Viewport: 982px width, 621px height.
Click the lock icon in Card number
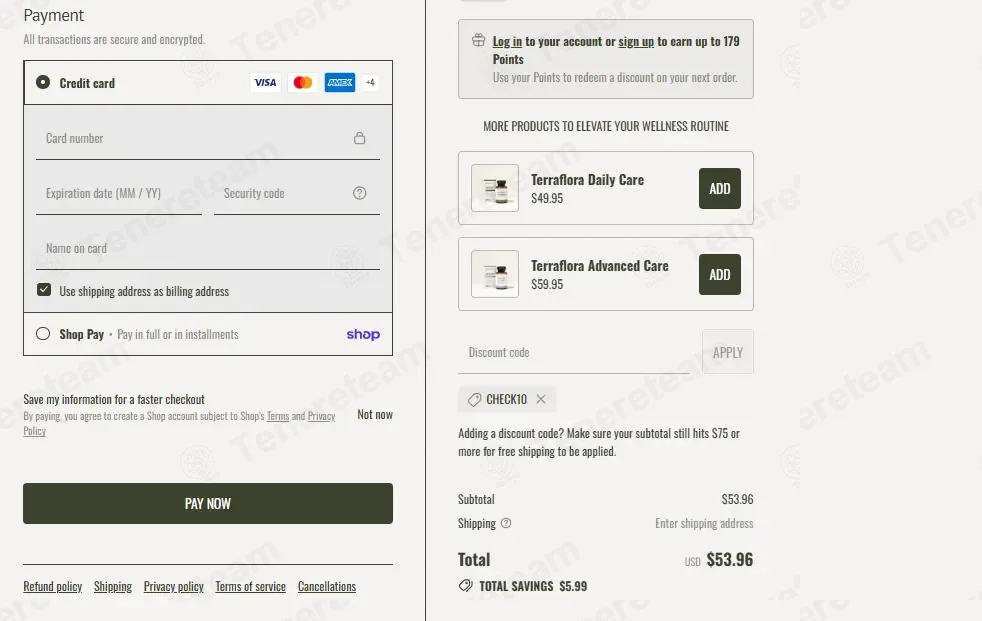tap(359, 138)
